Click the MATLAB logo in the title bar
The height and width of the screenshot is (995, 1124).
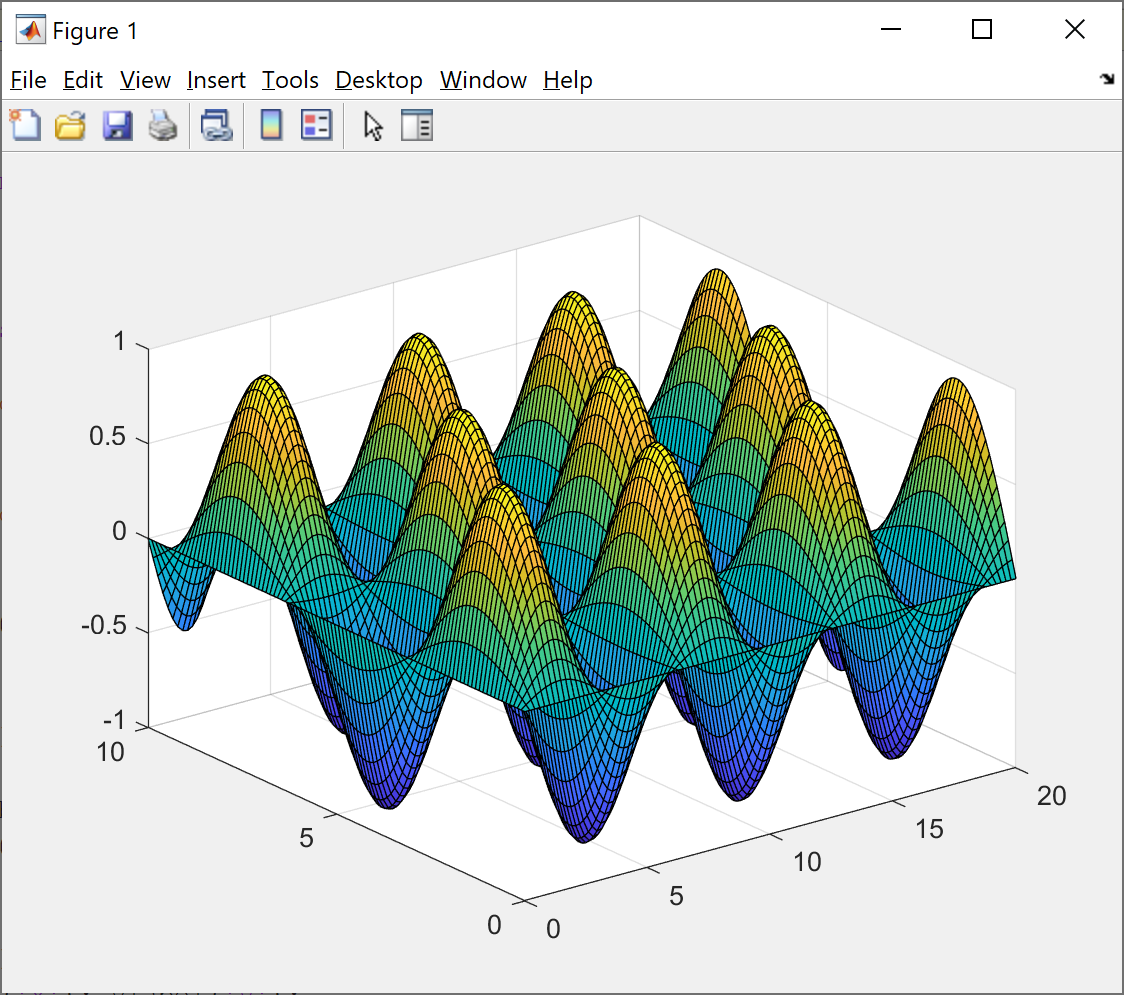[x=30, y=31]
